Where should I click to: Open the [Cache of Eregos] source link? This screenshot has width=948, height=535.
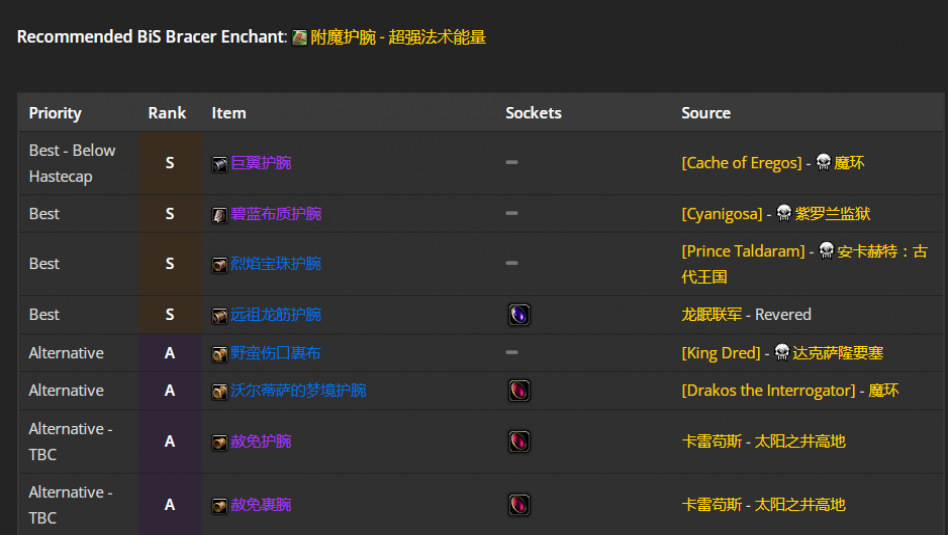(741, 163)
